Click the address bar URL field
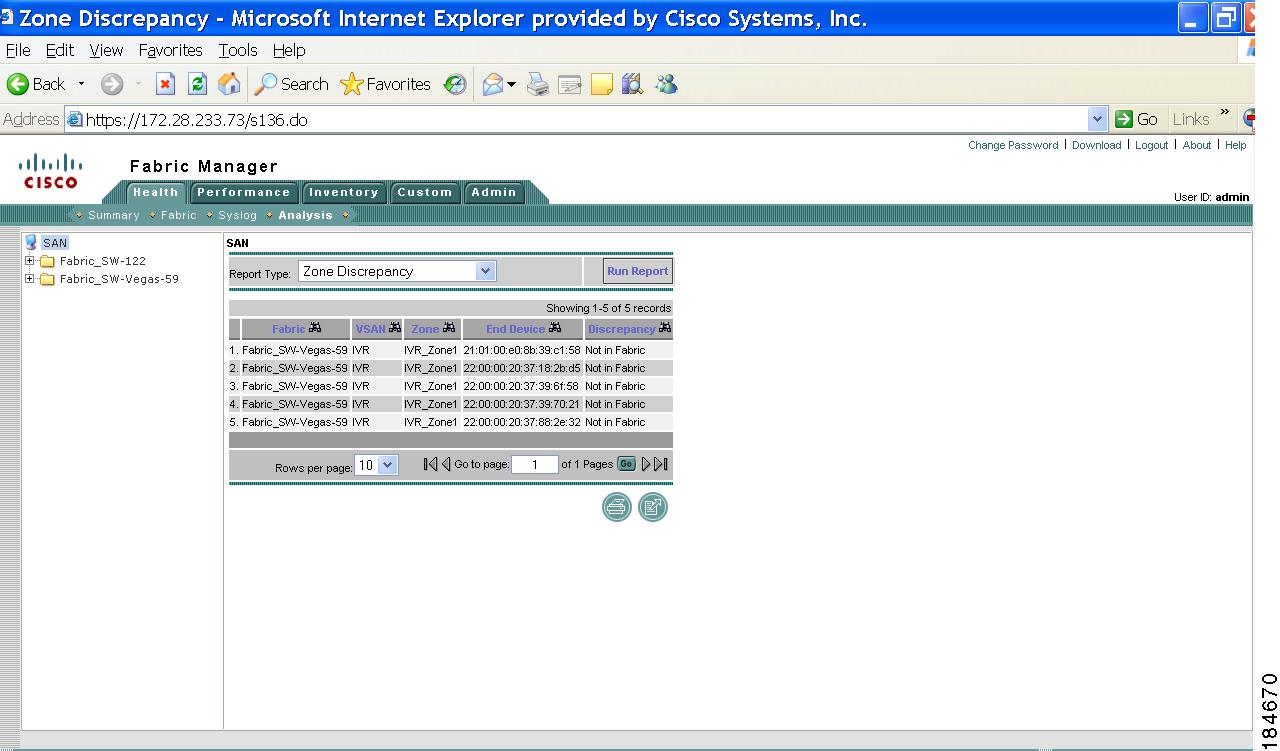 pyautogui.click(x=586, y=119)
